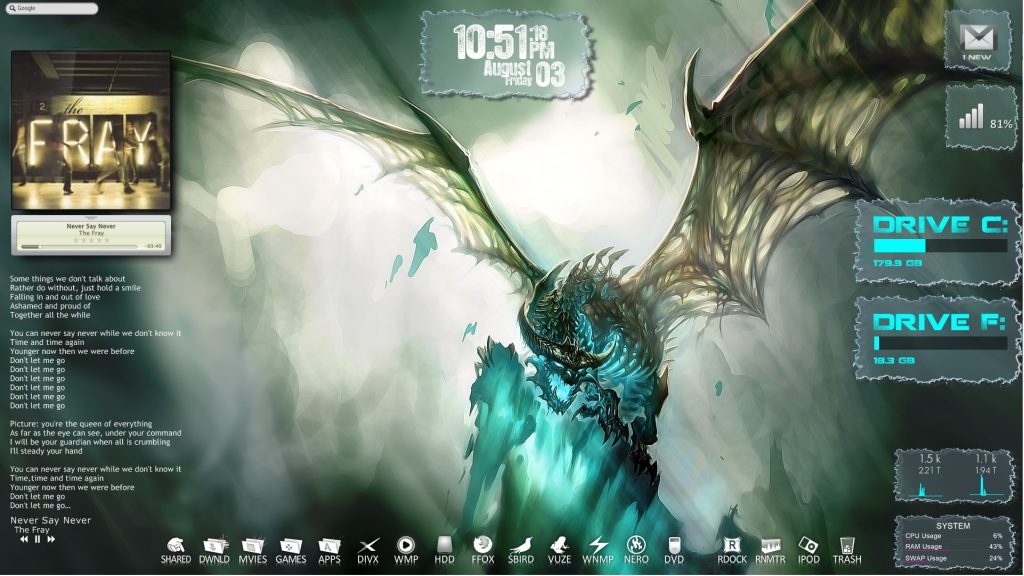The width and height of the screenshot is (1024, 576).
Task: Pause the playing song
Action: (37, 539)
